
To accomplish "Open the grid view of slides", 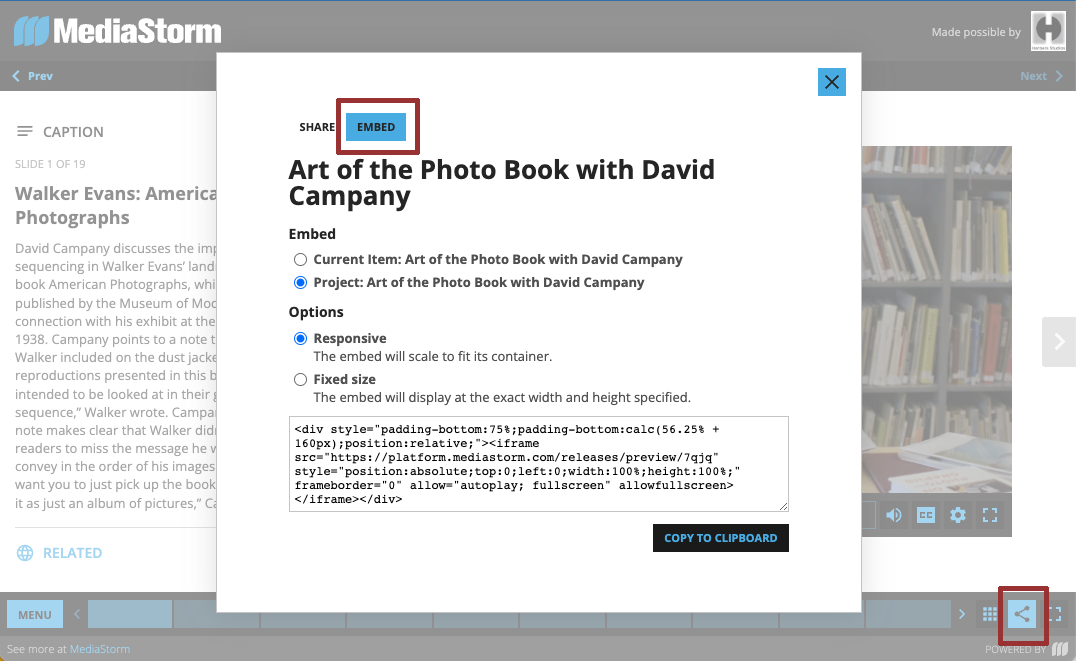I will (x=989, y=613).
